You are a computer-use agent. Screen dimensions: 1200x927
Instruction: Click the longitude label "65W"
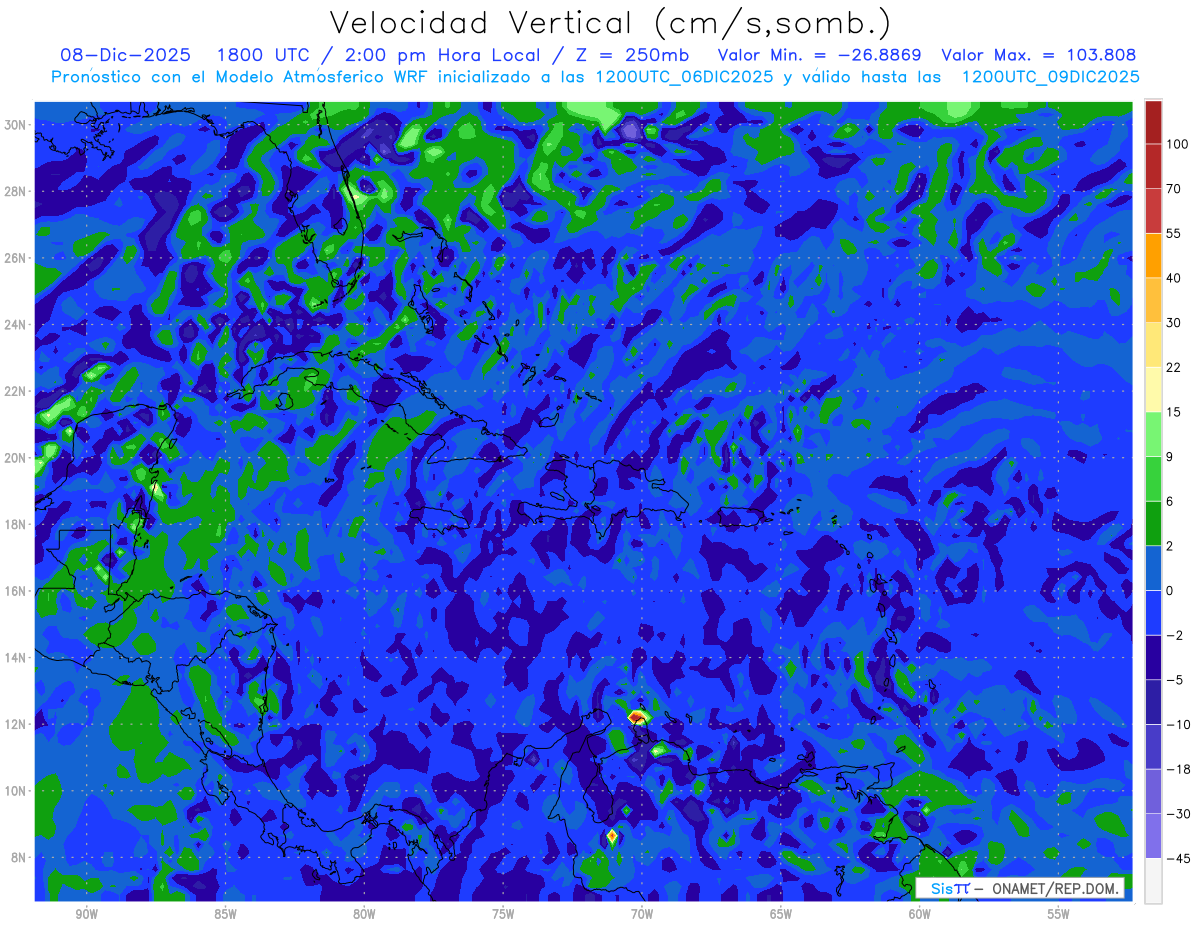pyautogui.click(x=781, y=914)
